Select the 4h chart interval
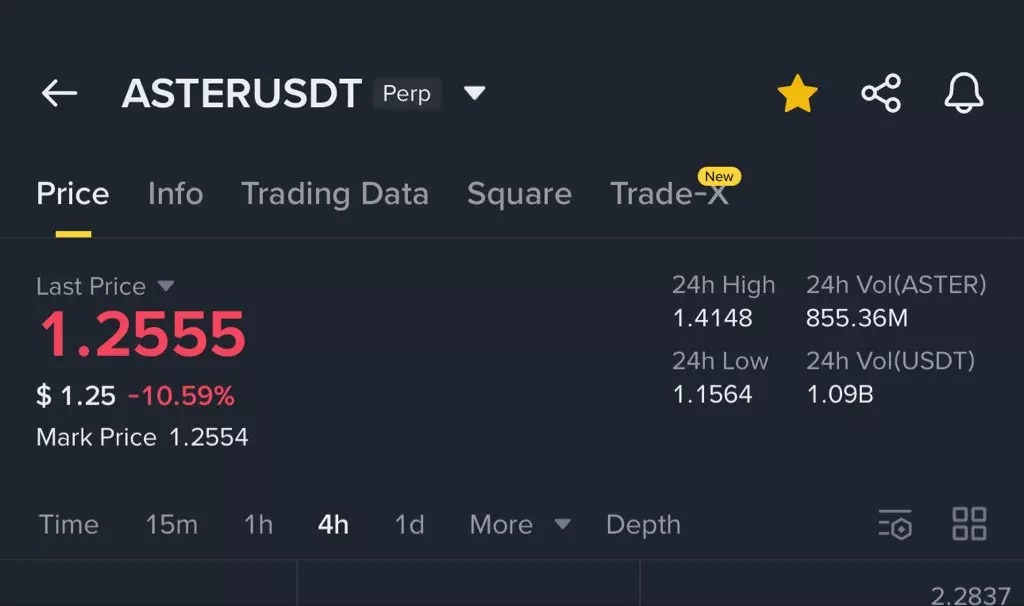The width and height of the screenshot is (1024, 606). click(x=333, y=524)
